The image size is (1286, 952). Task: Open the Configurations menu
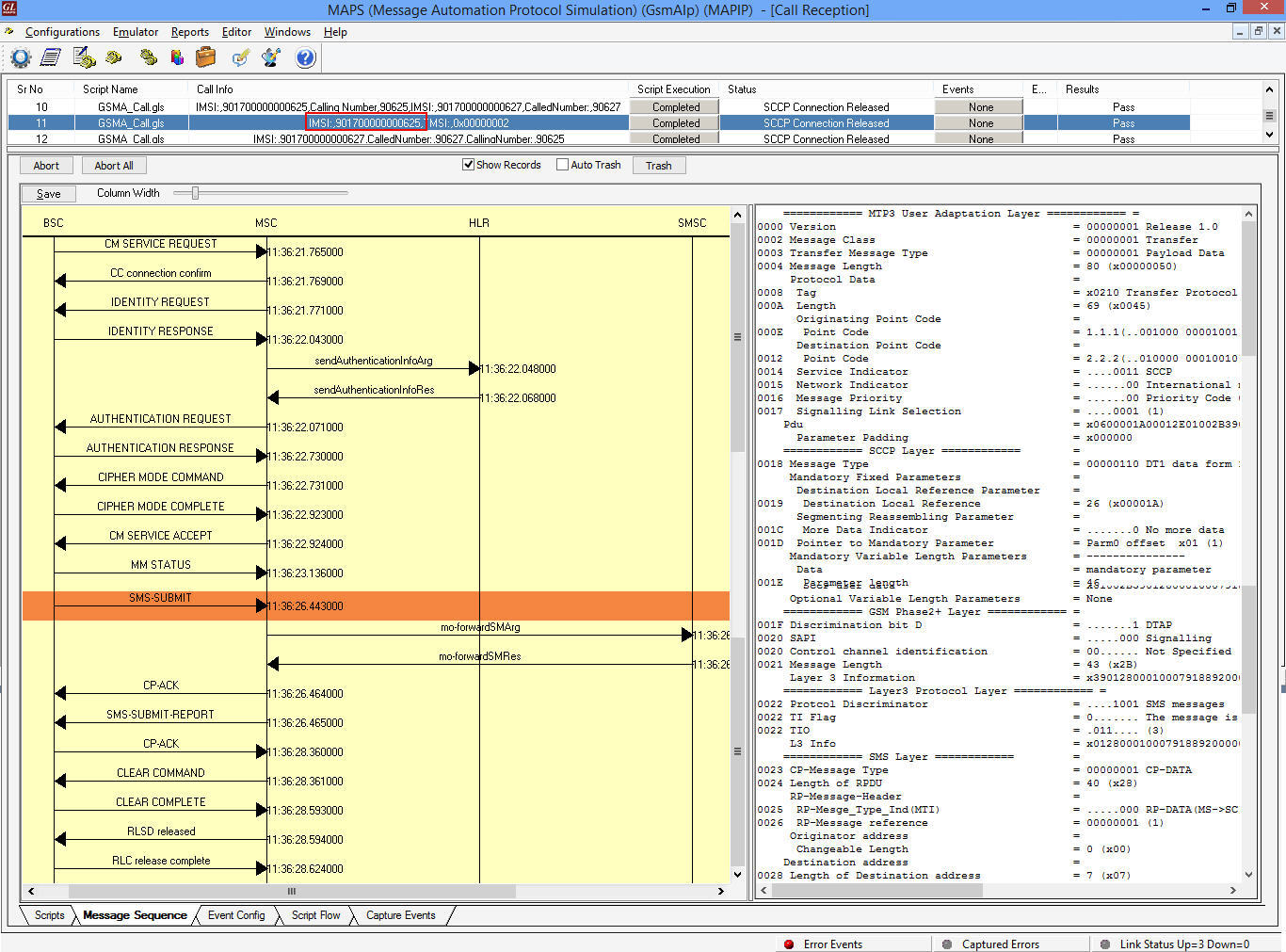(62, 32)
